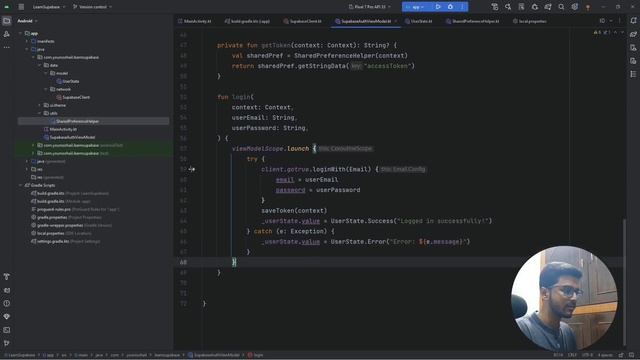Open Git tool window at bottom-left
Screen dimensions: 640x360
click(x=7, y=343)
